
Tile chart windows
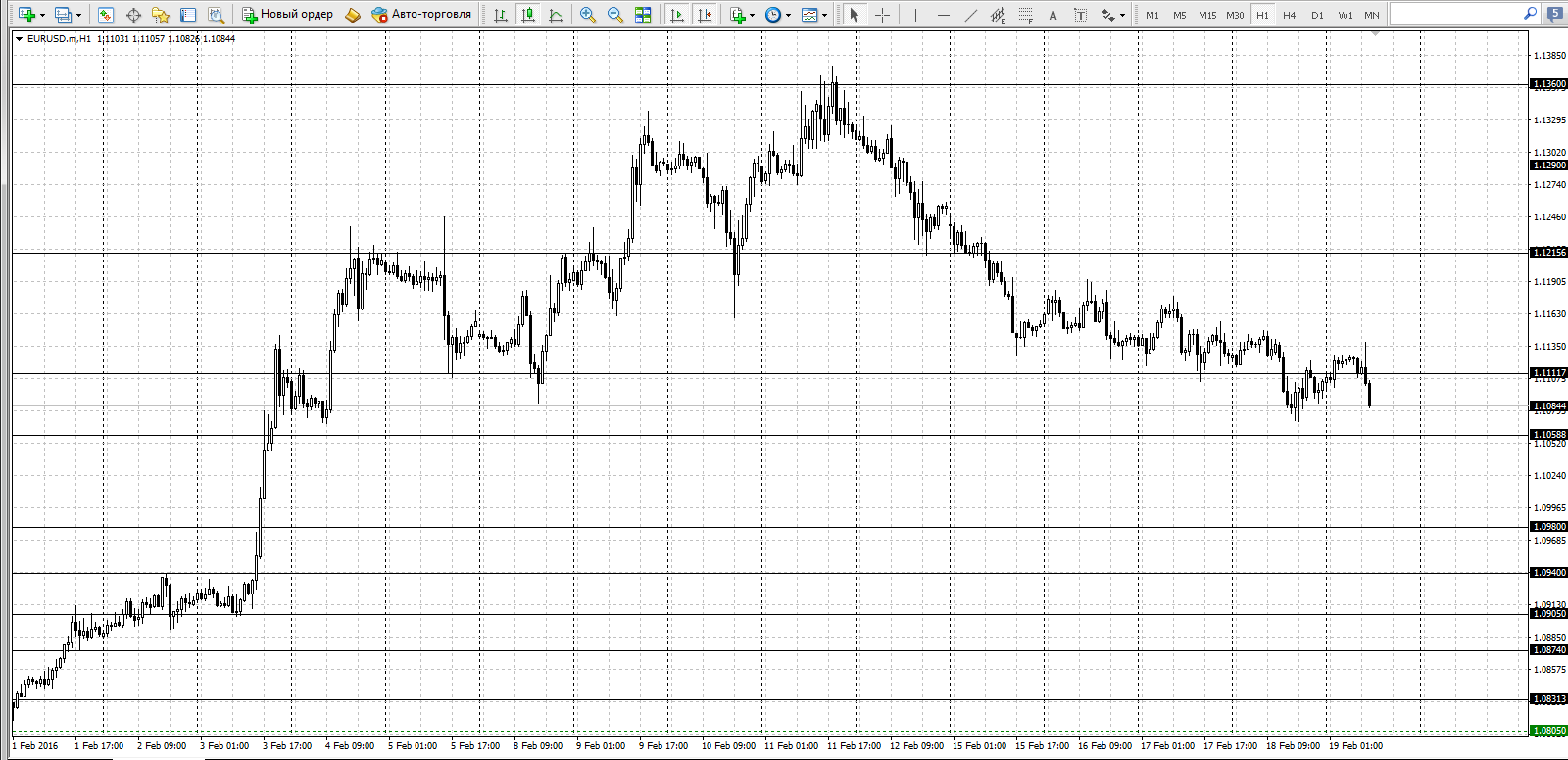point(643,15)
